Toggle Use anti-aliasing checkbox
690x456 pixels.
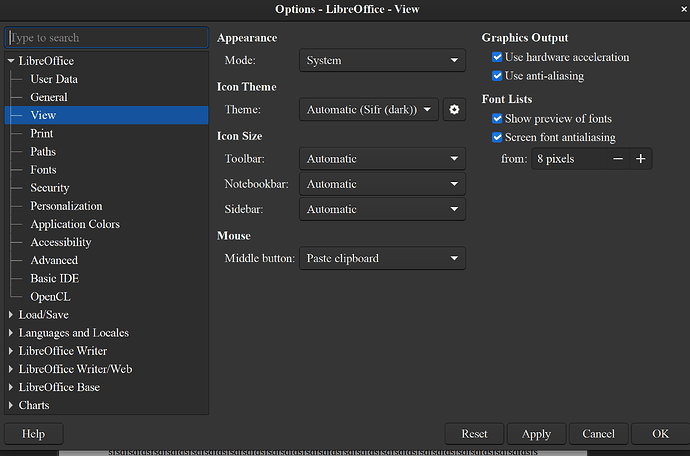point(497,76)
